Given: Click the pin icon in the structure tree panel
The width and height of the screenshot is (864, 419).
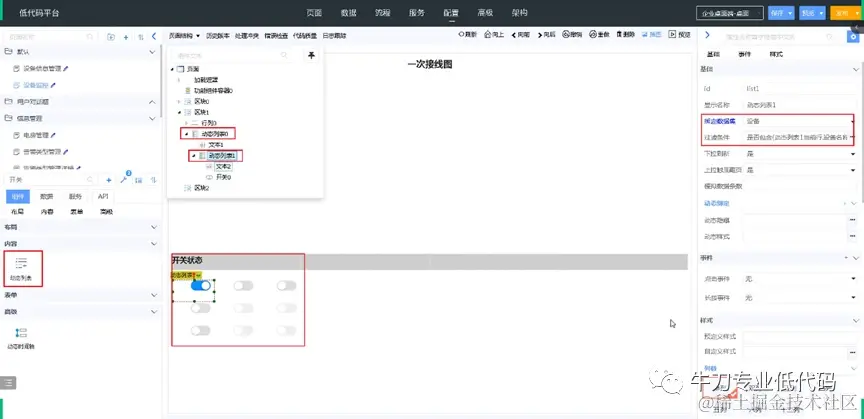Looking at the screenshot, I should [311, 55].
